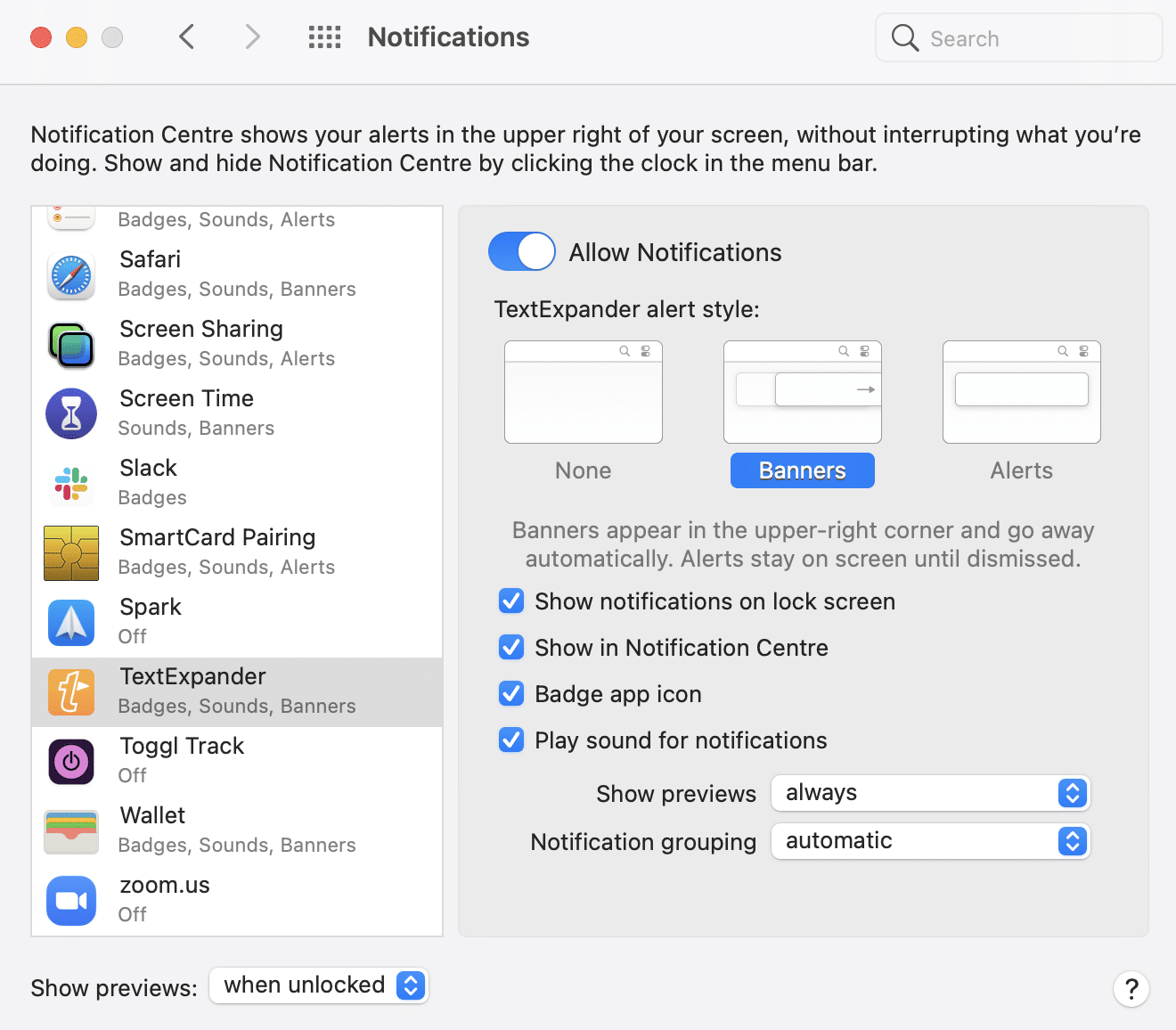Click the TextExpander app icon
Screen dimensions: 1176x1030
71,692
